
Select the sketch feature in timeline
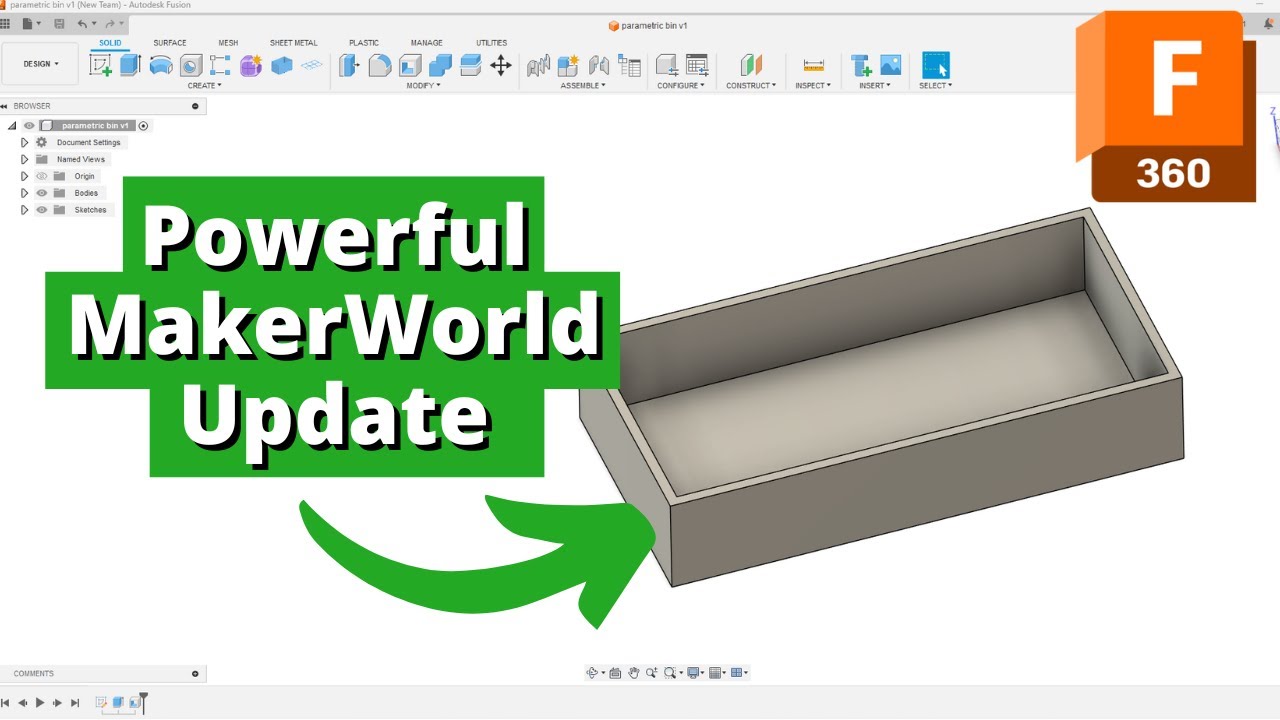point(101,702)
